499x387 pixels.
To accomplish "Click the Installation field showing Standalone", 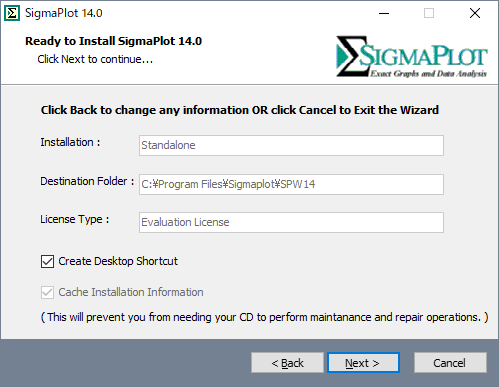I will point(291,145).
